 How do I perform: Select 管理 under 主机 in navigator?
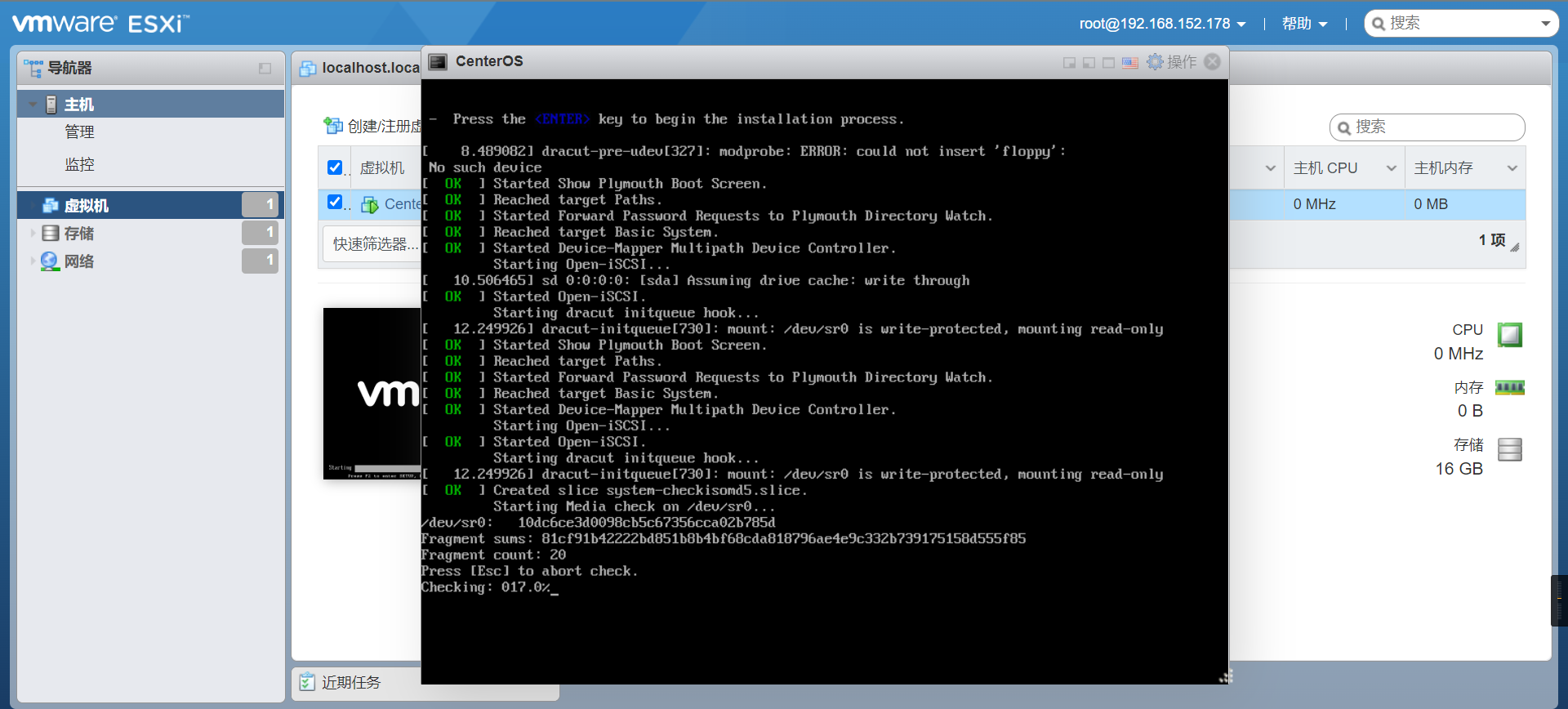pos(79,132)
